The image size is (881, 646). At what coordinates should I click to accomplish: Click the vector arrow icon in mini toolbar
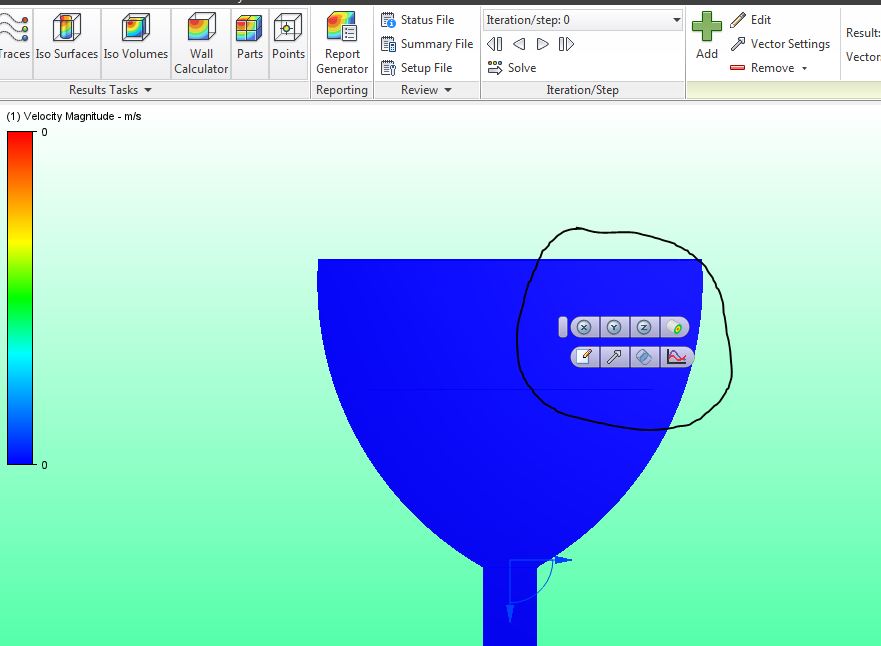tap(614, 357)
